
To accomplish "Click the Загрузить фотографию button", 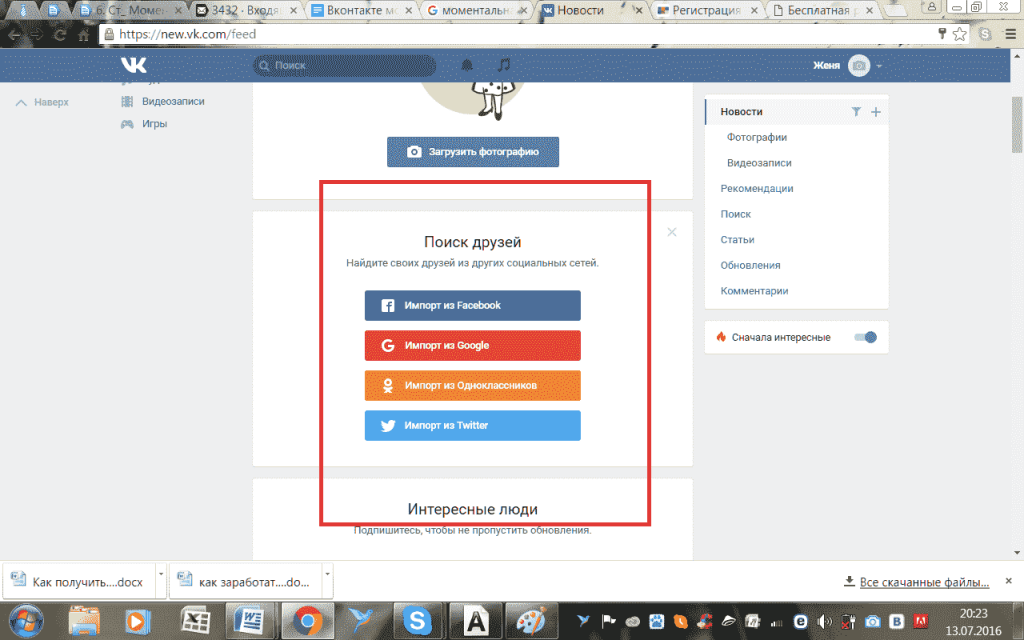I will [x=473, y=152].
